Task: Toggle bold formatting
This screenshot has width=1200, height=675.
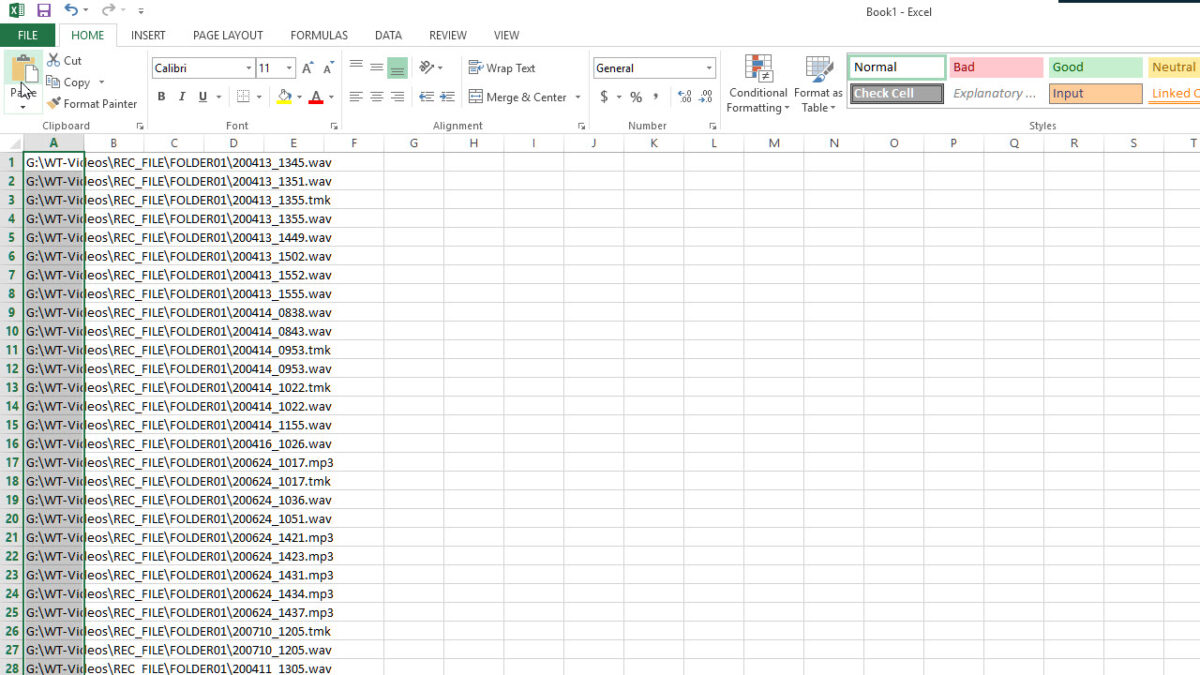Action: 160,97
